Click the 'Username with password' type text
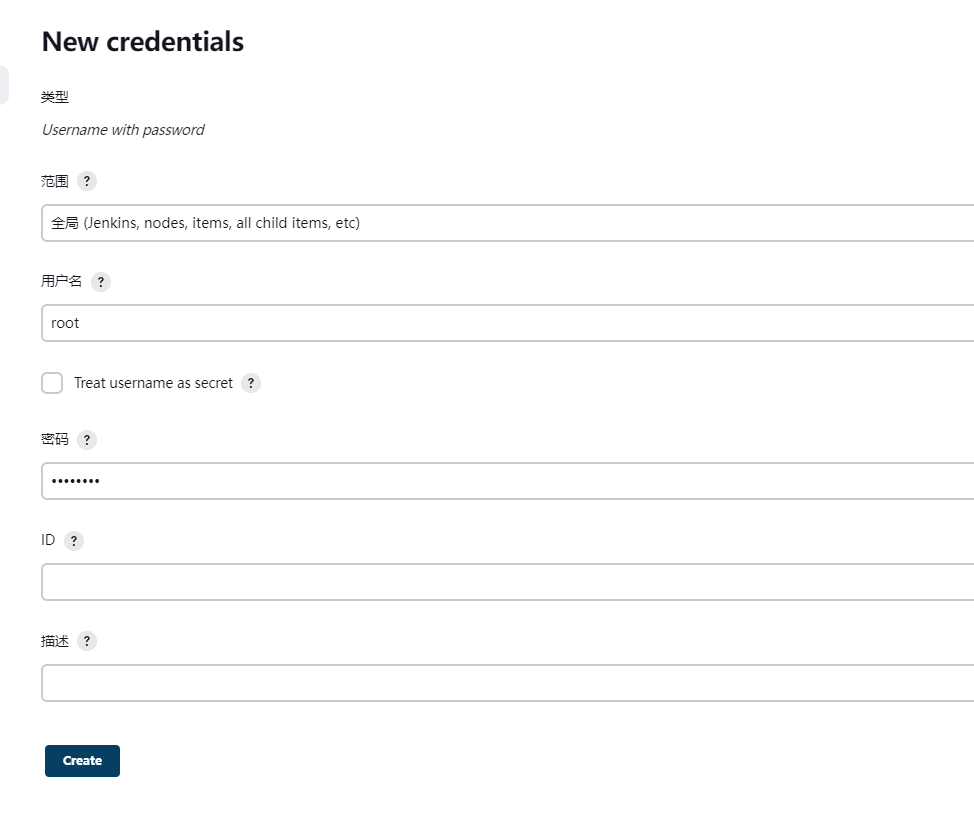This screenshot has height=830, width=974. [x=123, y=130]
